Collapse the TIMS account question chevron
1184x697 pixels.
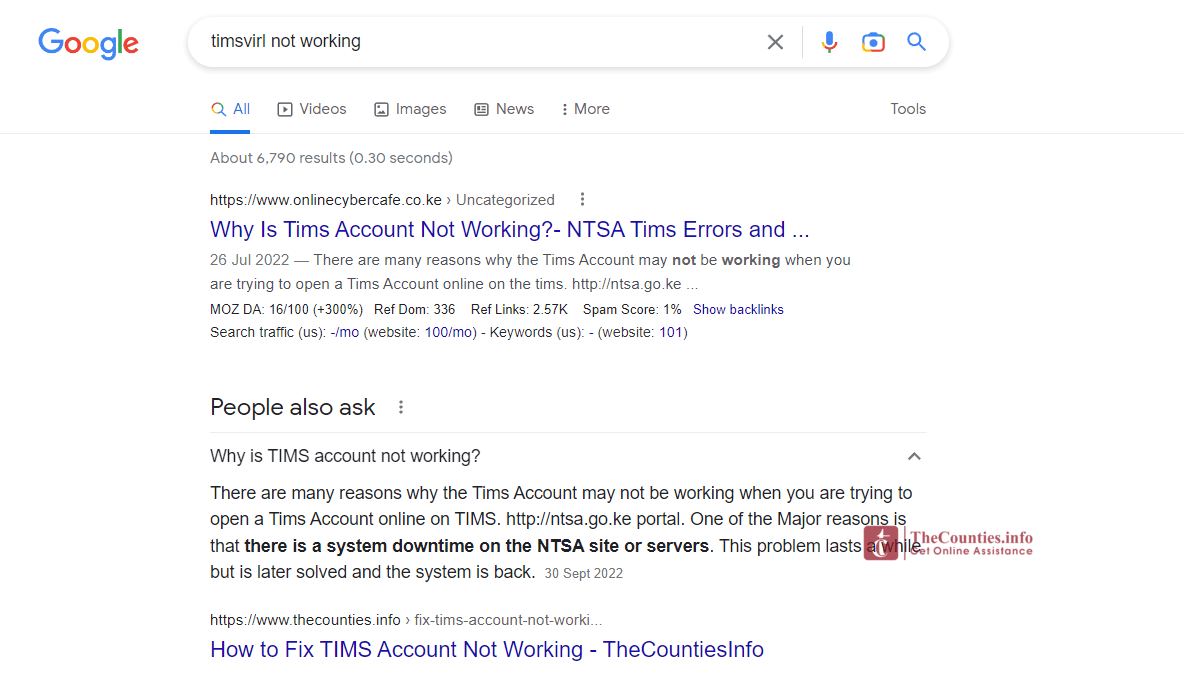tap(913, 456)
